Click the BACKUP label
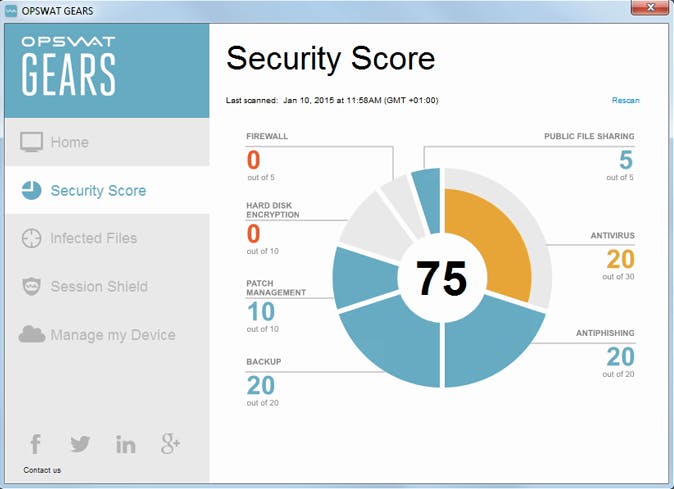The width and height of the screenshot is (674, 489). 263,361
